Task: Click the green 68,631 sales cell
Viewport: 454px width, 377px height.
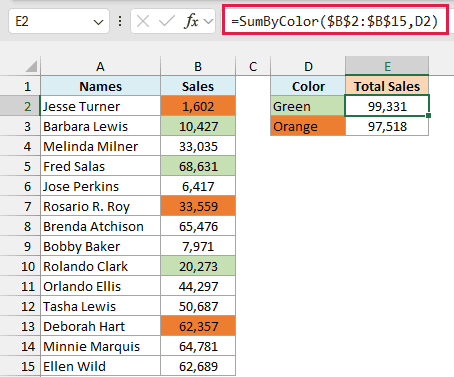Action: (x=198, y=166)
